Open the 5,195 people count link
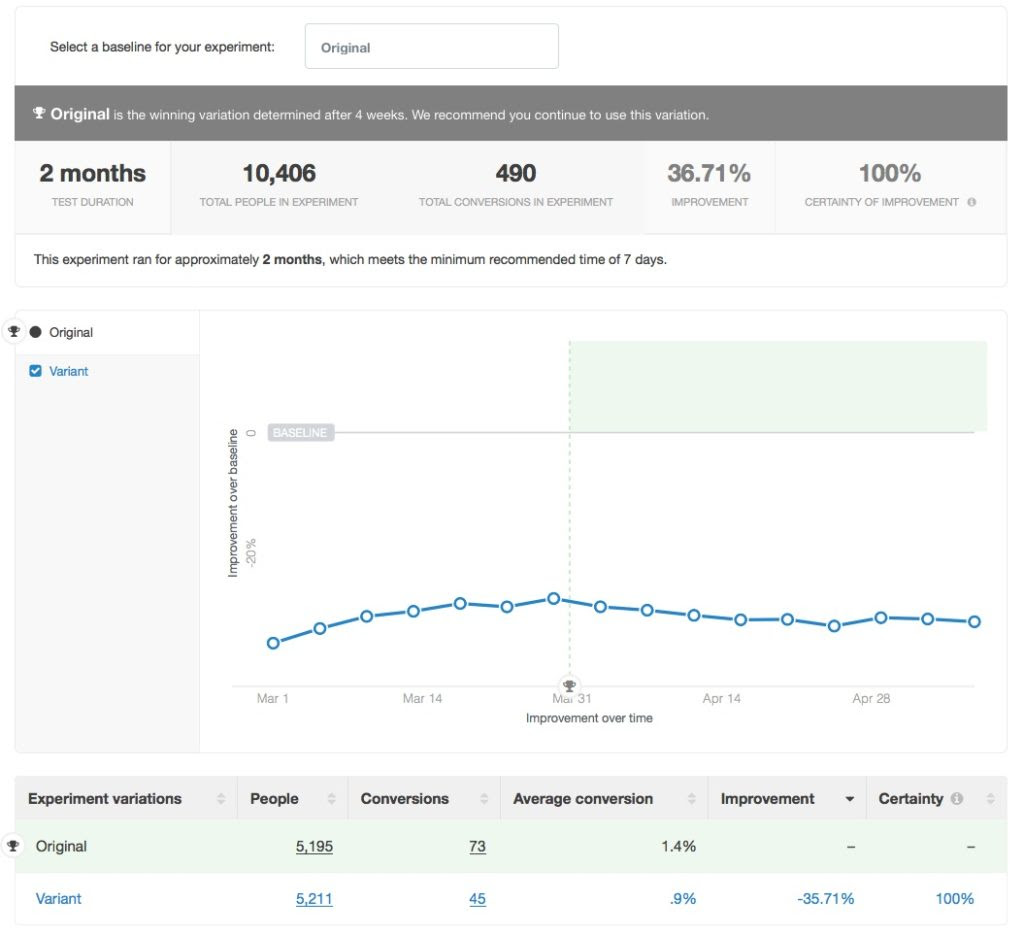 pos(314,846)
